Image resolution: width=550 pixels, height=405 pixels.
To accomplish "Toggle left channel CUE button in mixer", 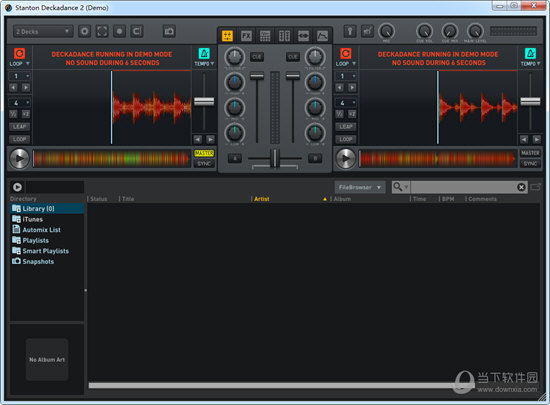I will tap(257, 57).
